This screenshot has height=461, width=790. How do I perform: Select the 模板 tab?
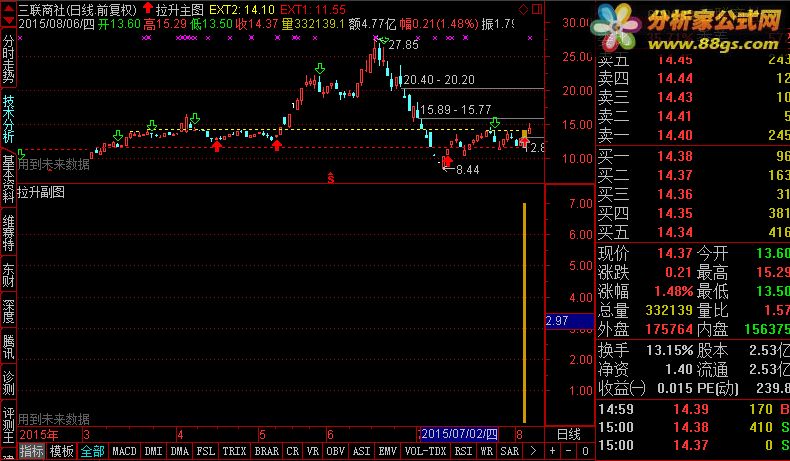[61, 451]
